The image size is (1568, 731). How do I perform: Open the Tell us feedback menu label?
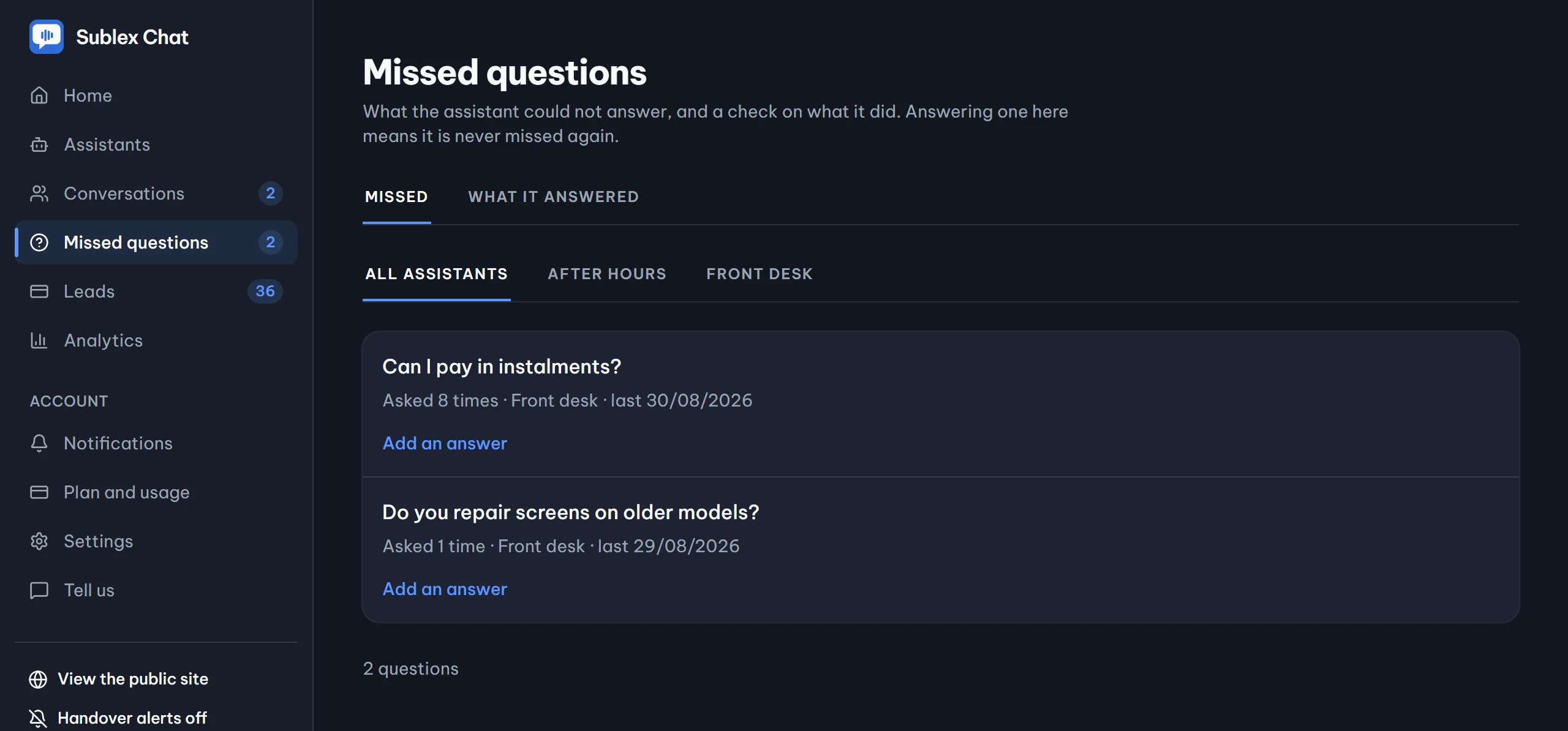pyautogui.click(x=89, y=590)
